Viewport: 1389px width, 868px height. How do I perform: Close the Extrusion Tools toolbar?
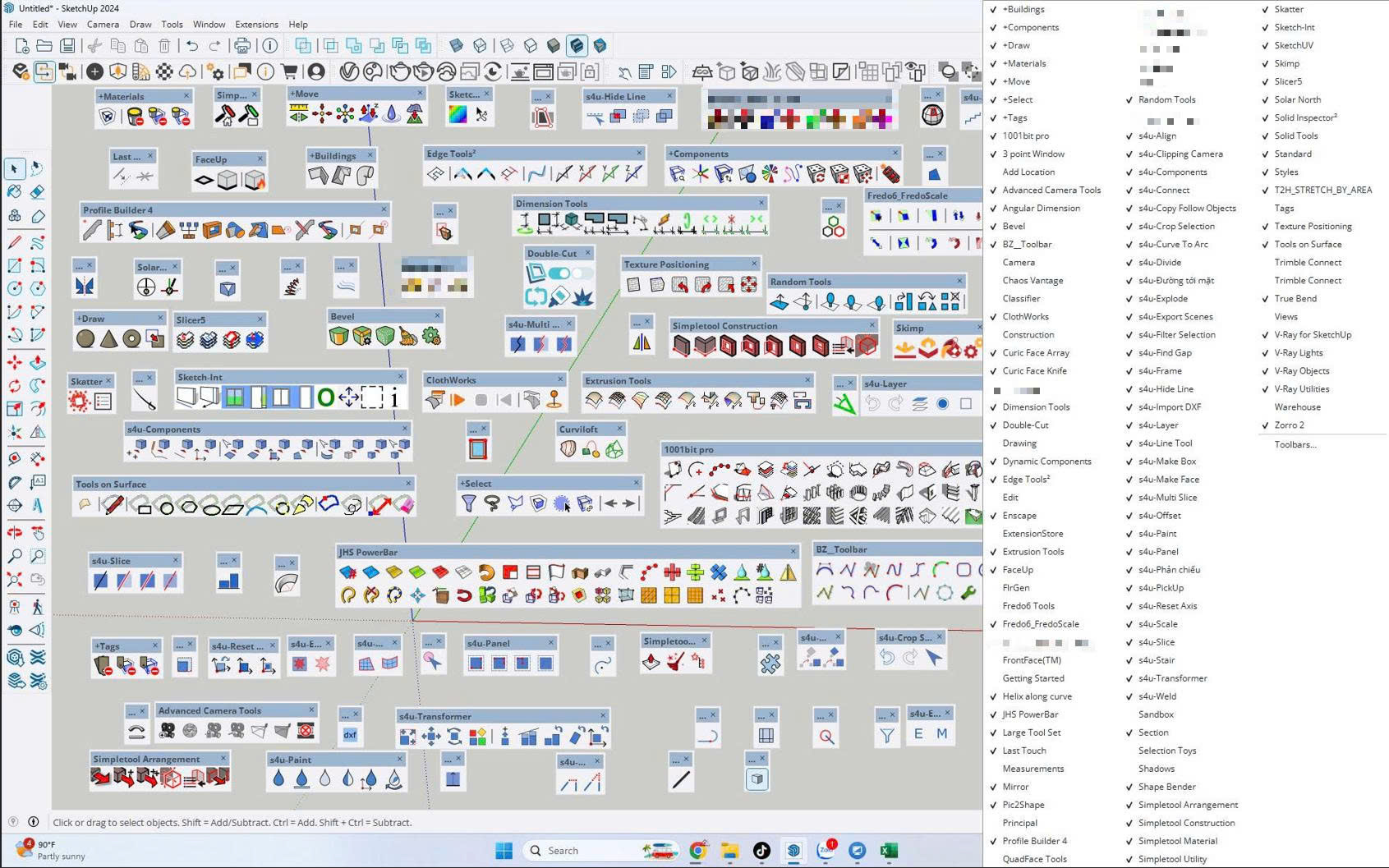(x=807, y=380)
